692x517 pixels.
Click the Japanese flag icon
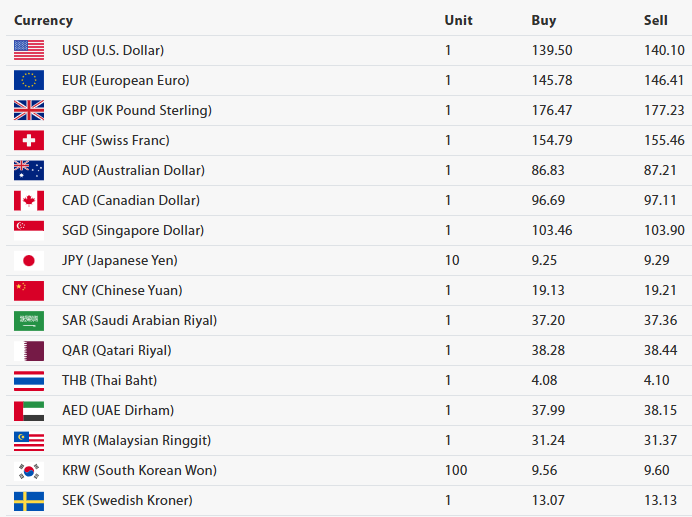click(29, 260)
